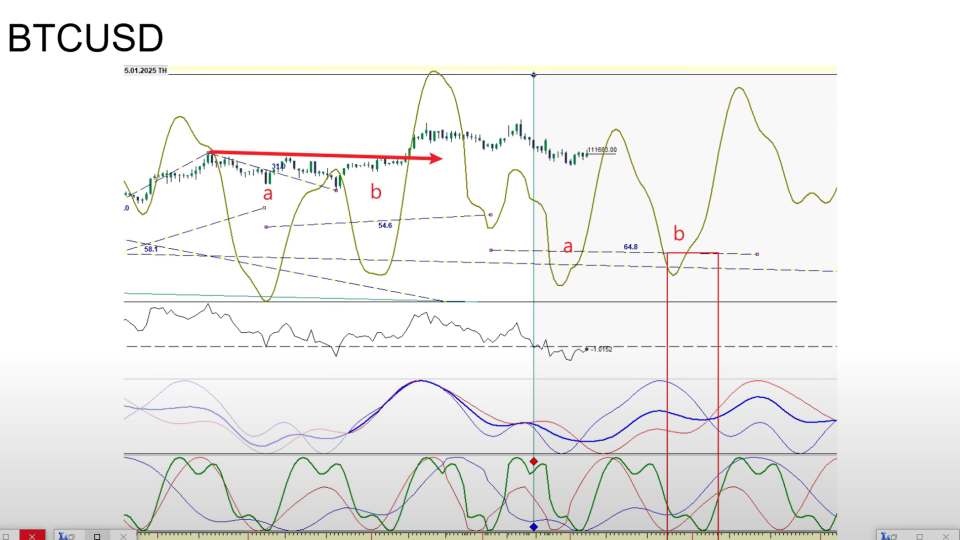Click the BTCUSD title text
Viewport: 960px width, 540px height.
click(x=85, y=38)
